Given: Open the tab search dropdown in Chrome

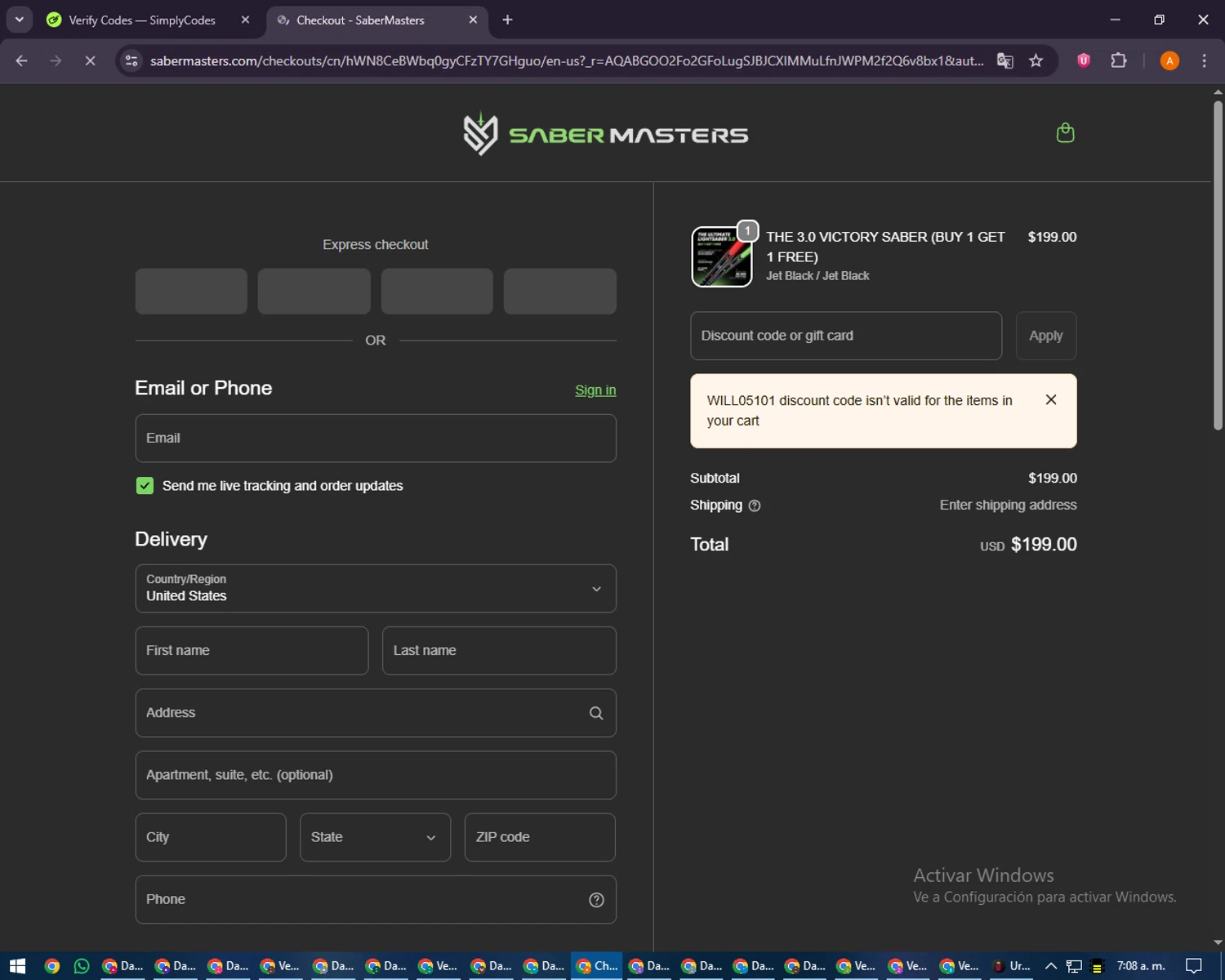Looking at the screenshot, I should (19, 20).
